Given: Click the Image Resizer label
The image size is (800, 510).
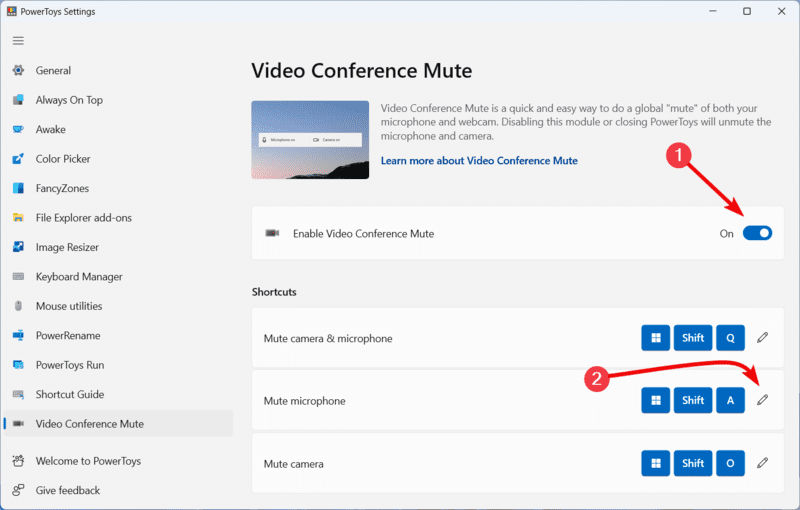Looking at the screenshot, I should pyautogui.click(x=67, y=247).
